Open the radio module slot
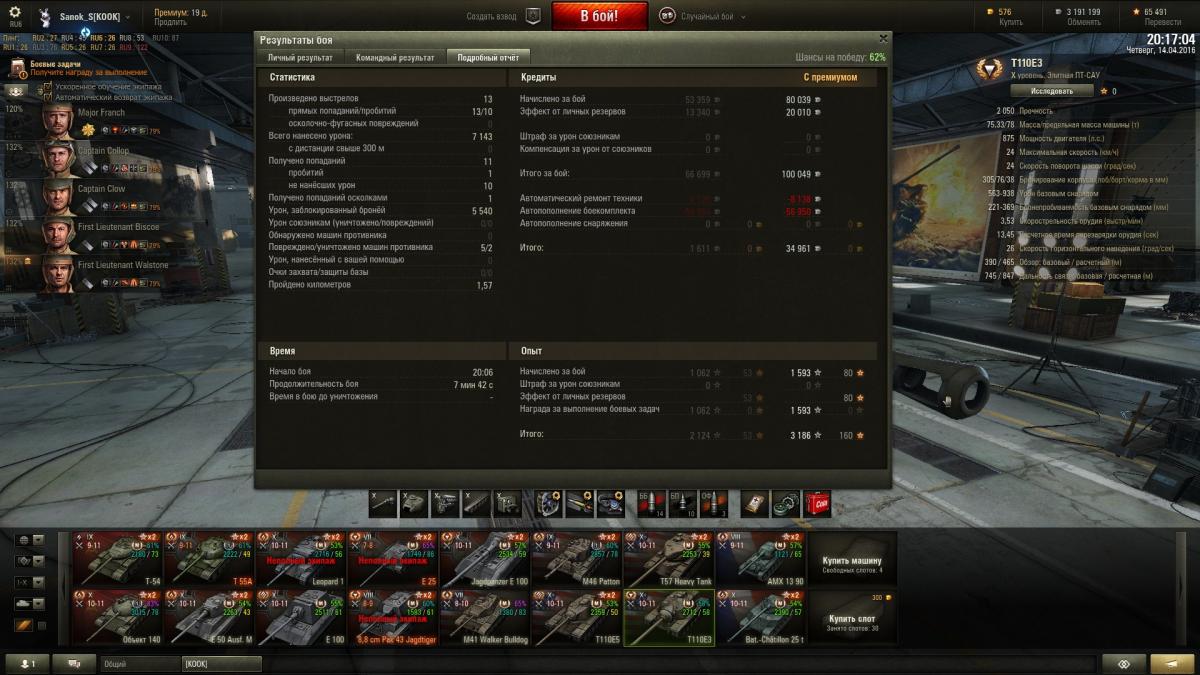Image resolution: width=1200 pixels, height=675 pixels. (x=508, y=503)
